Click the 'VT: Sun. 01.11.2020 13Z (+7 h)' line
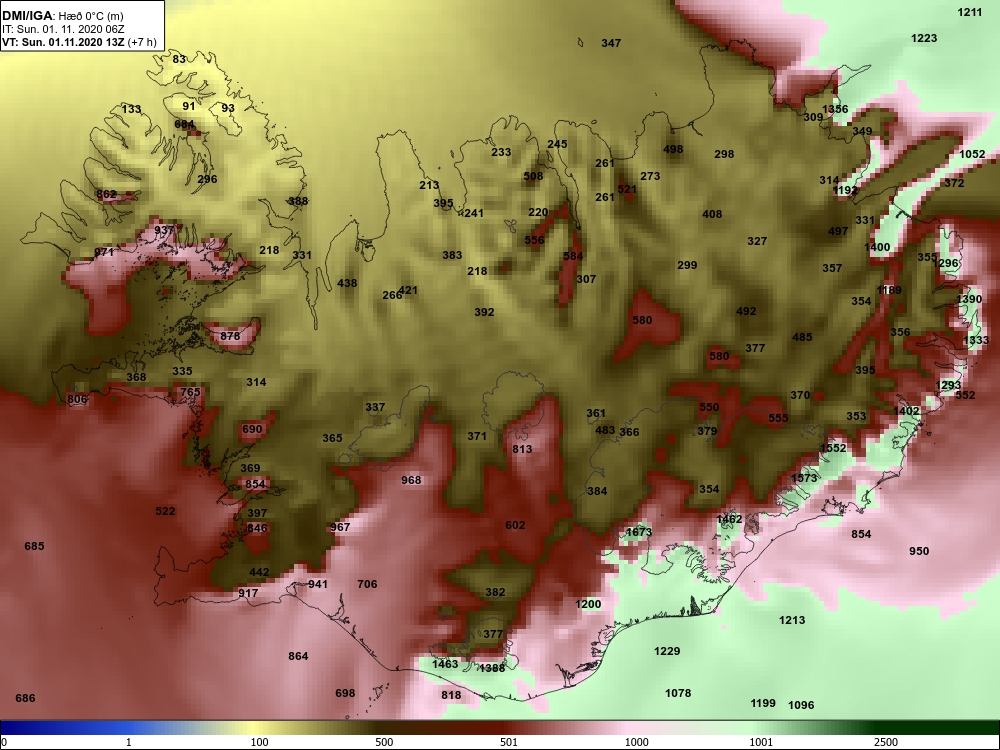 point(79,42)
